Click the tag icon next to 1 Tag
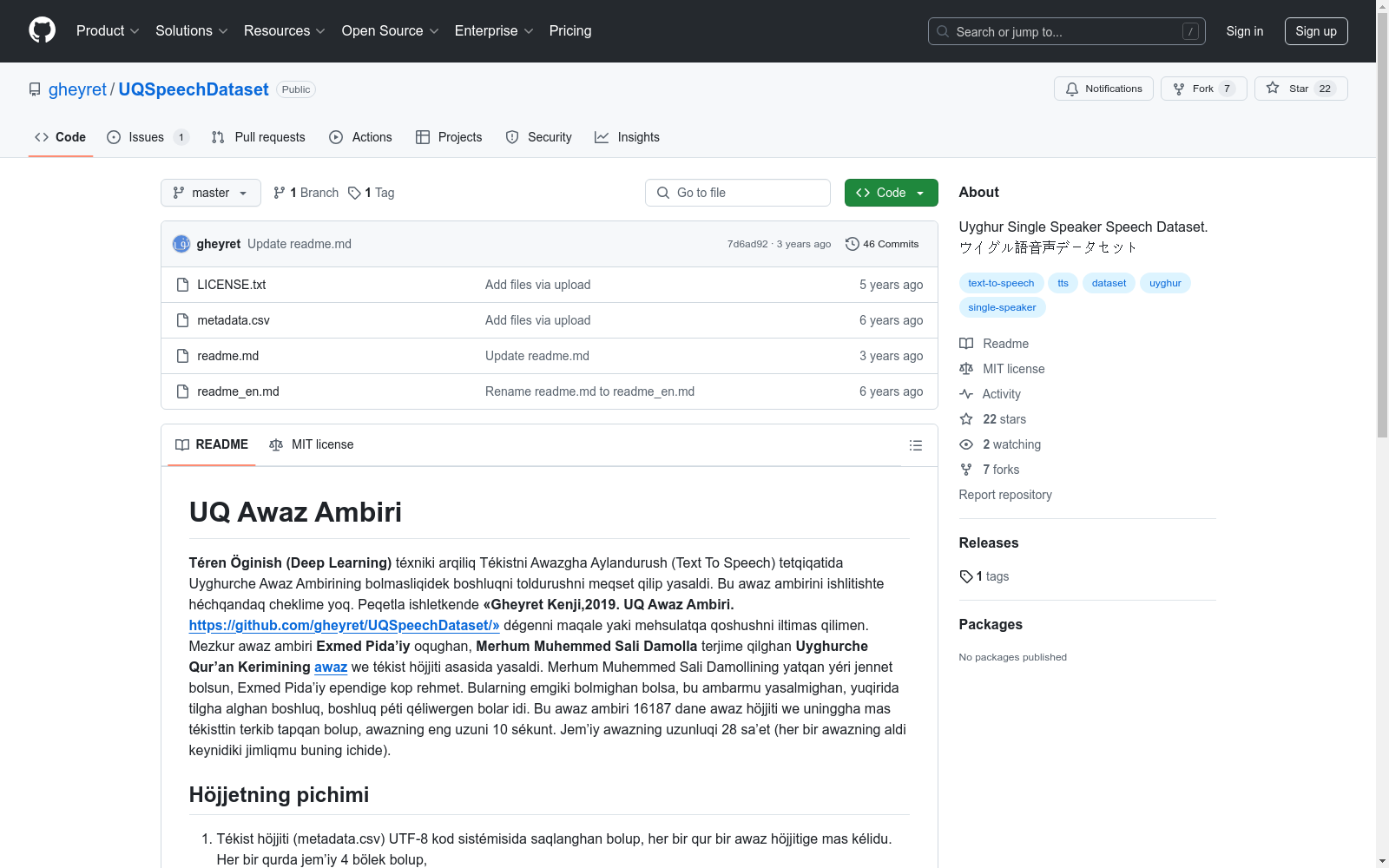The width and height of the screenshot is (1389, 868). click(x=354, y=193)
